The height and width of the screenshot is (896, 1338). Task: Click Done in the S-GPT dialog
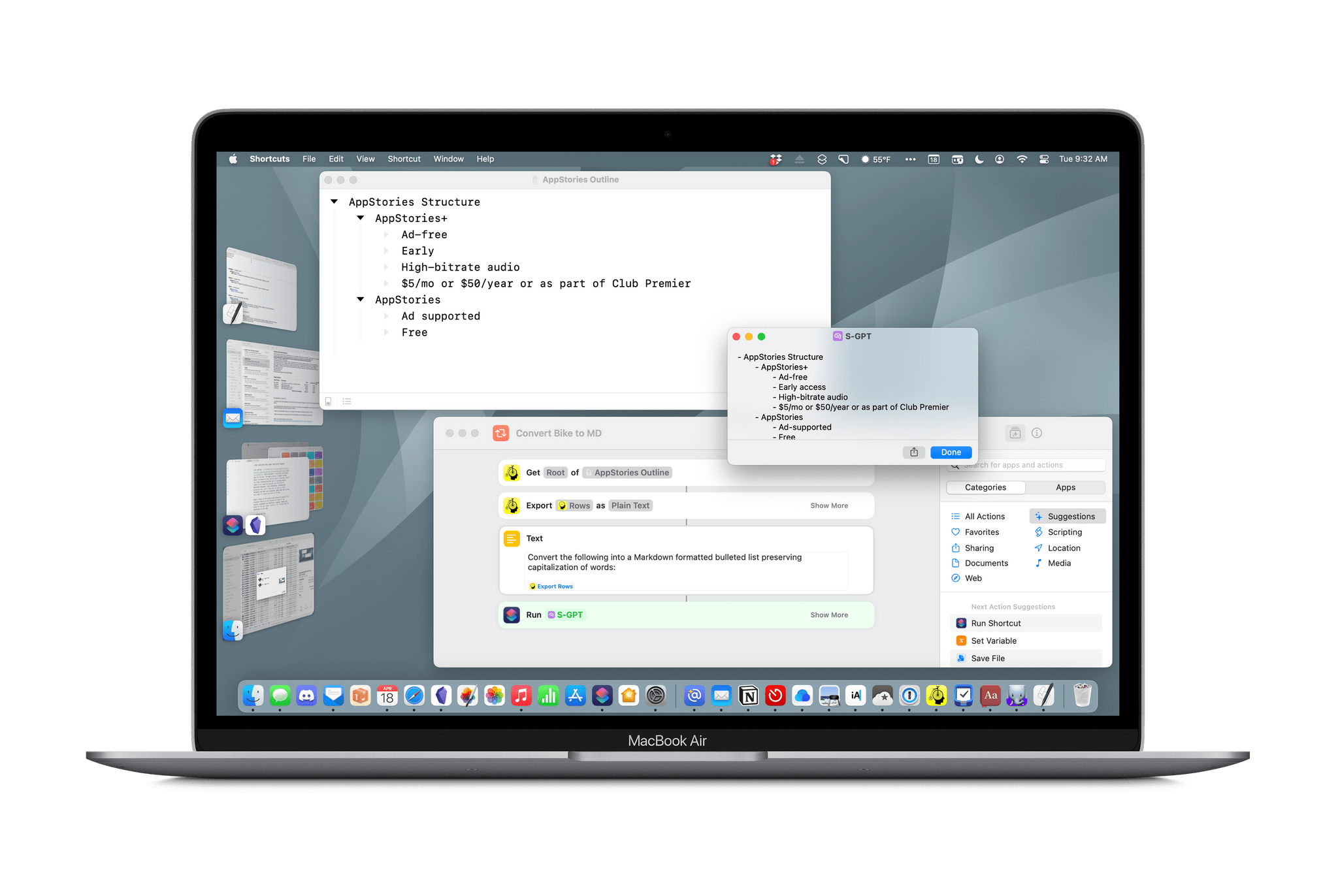[951, 452]
